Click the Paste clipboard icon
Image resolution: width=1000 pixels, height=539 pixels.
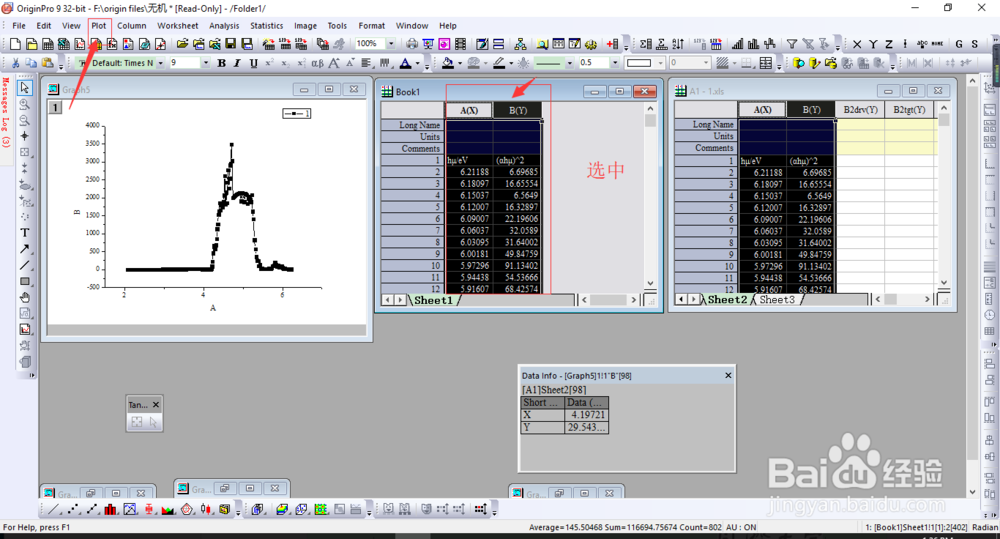(47, 63)
